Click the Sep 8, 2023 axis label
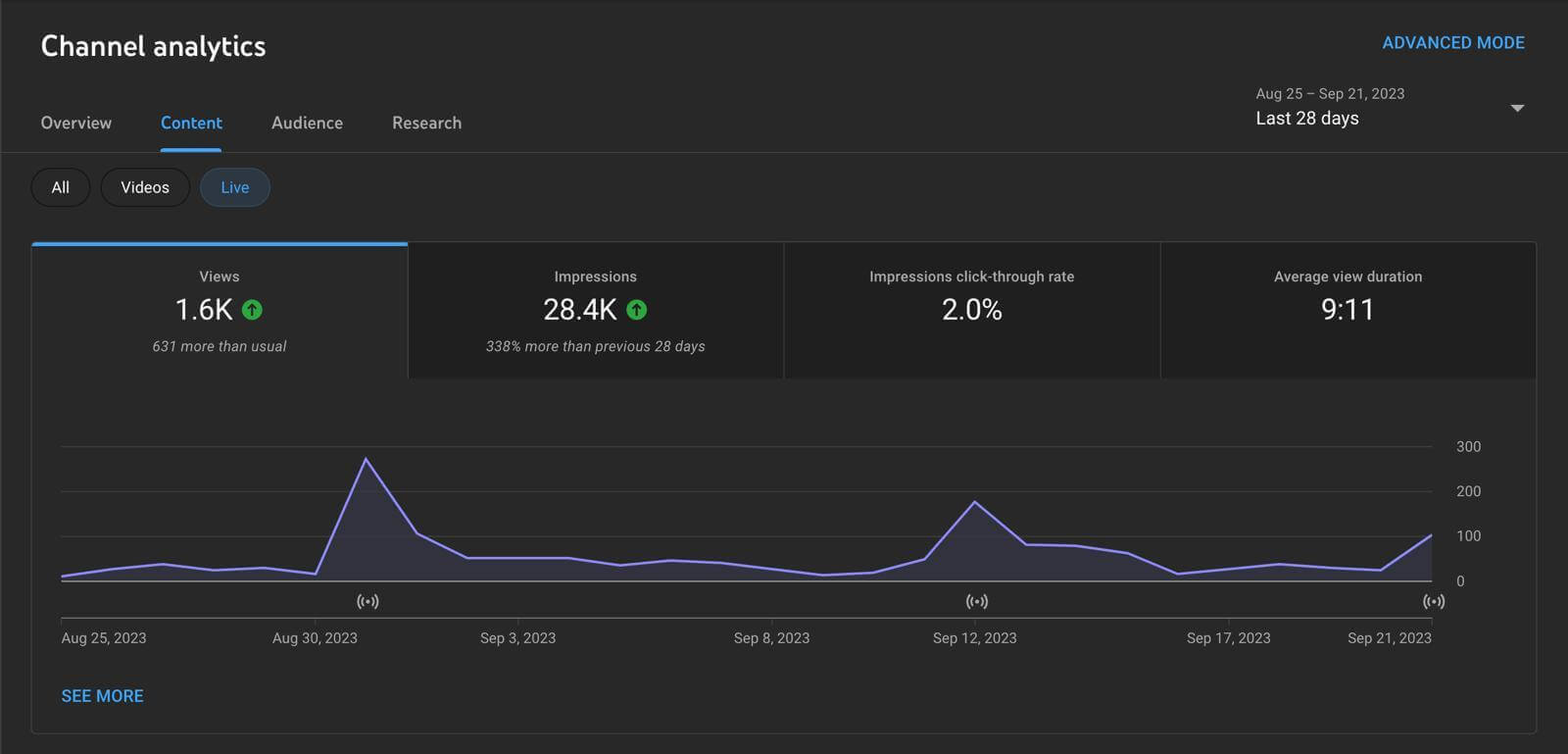This screenshot has height=754, width=1568. [x=772, y=638]
